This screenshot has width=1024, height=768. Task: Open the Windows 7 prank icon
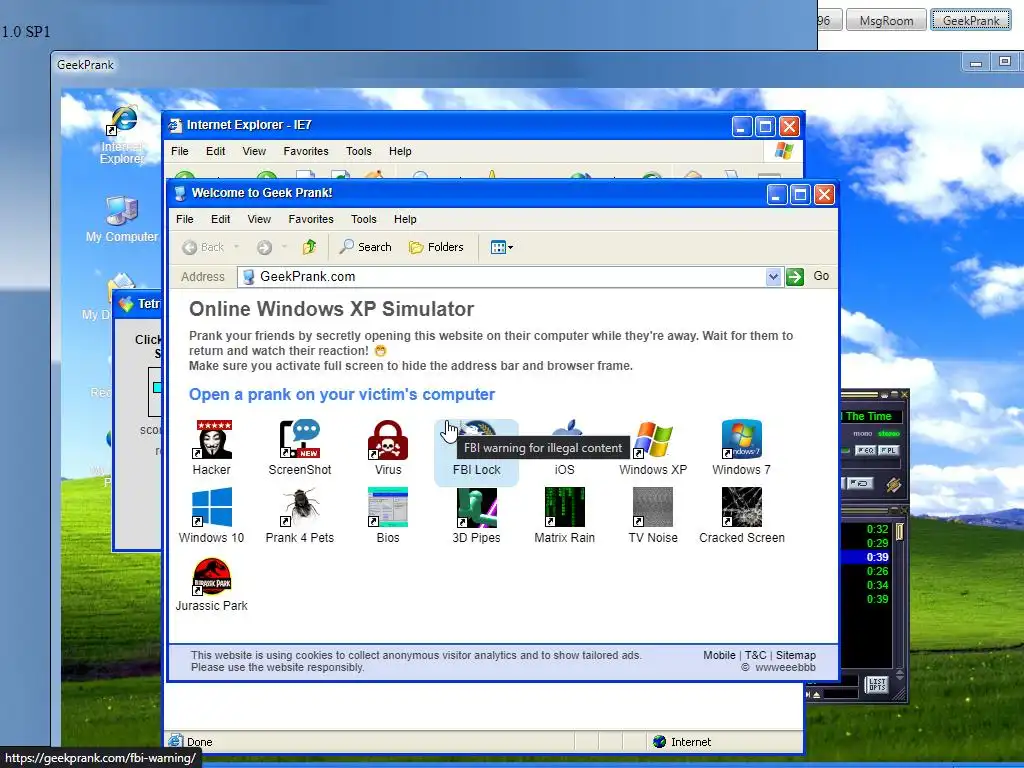[x=741, y=447]
